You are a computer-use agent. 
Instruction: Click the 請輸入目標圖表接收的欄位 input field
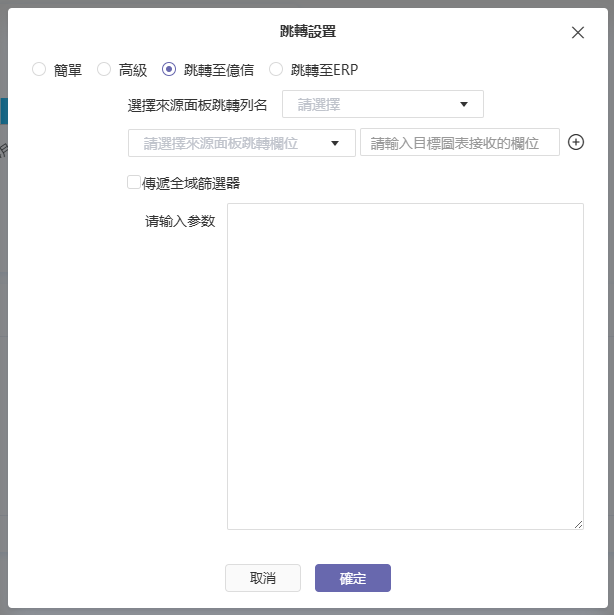[x=460, y=142]
